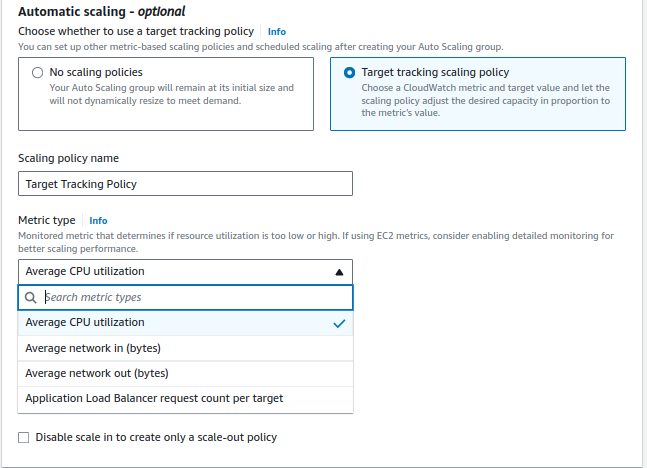
Task: Open Info link next to Metric type
Action: (98, 220)
